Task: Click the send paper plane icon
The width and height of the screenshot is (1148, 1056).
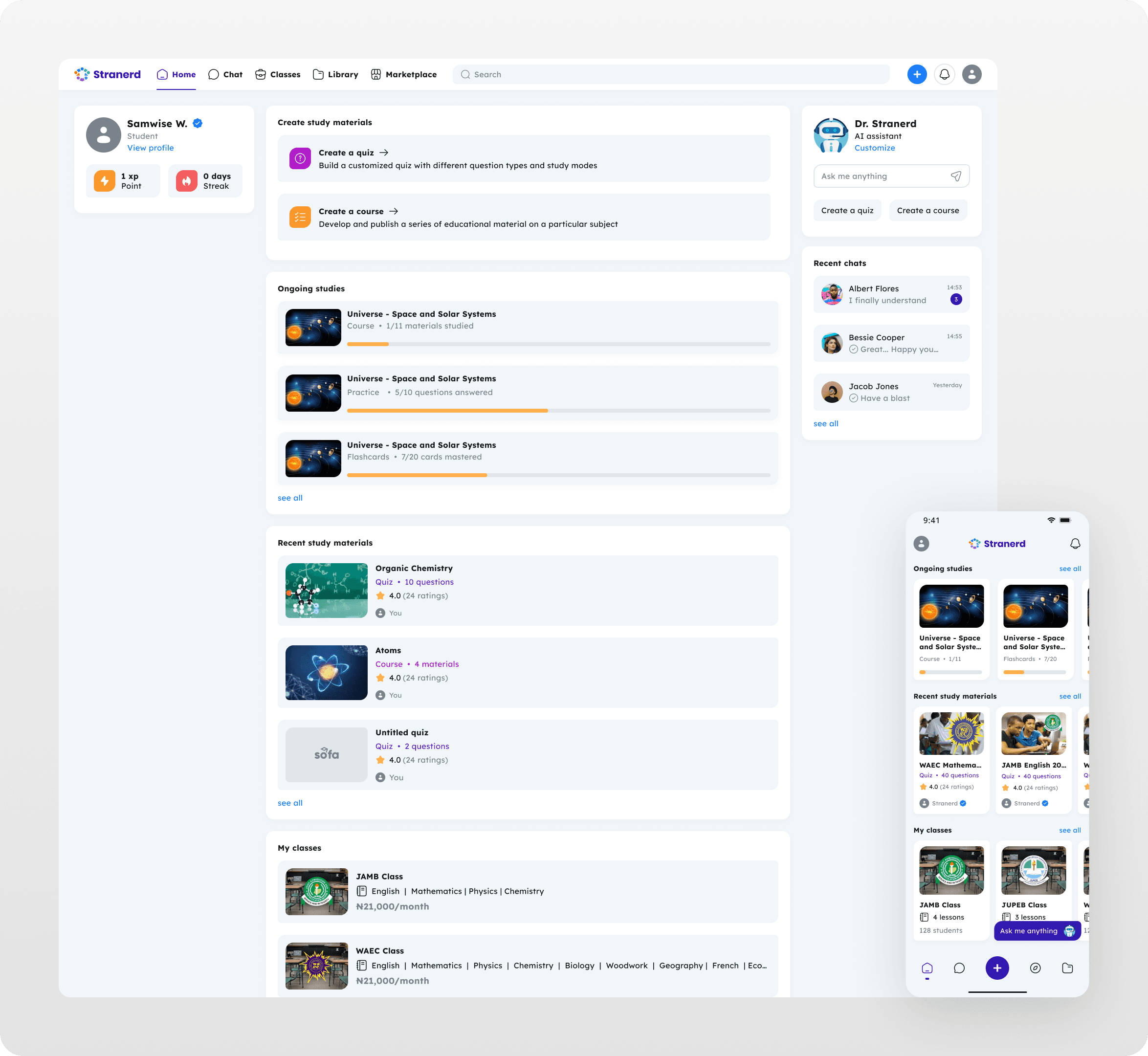Action: [955, 176]
